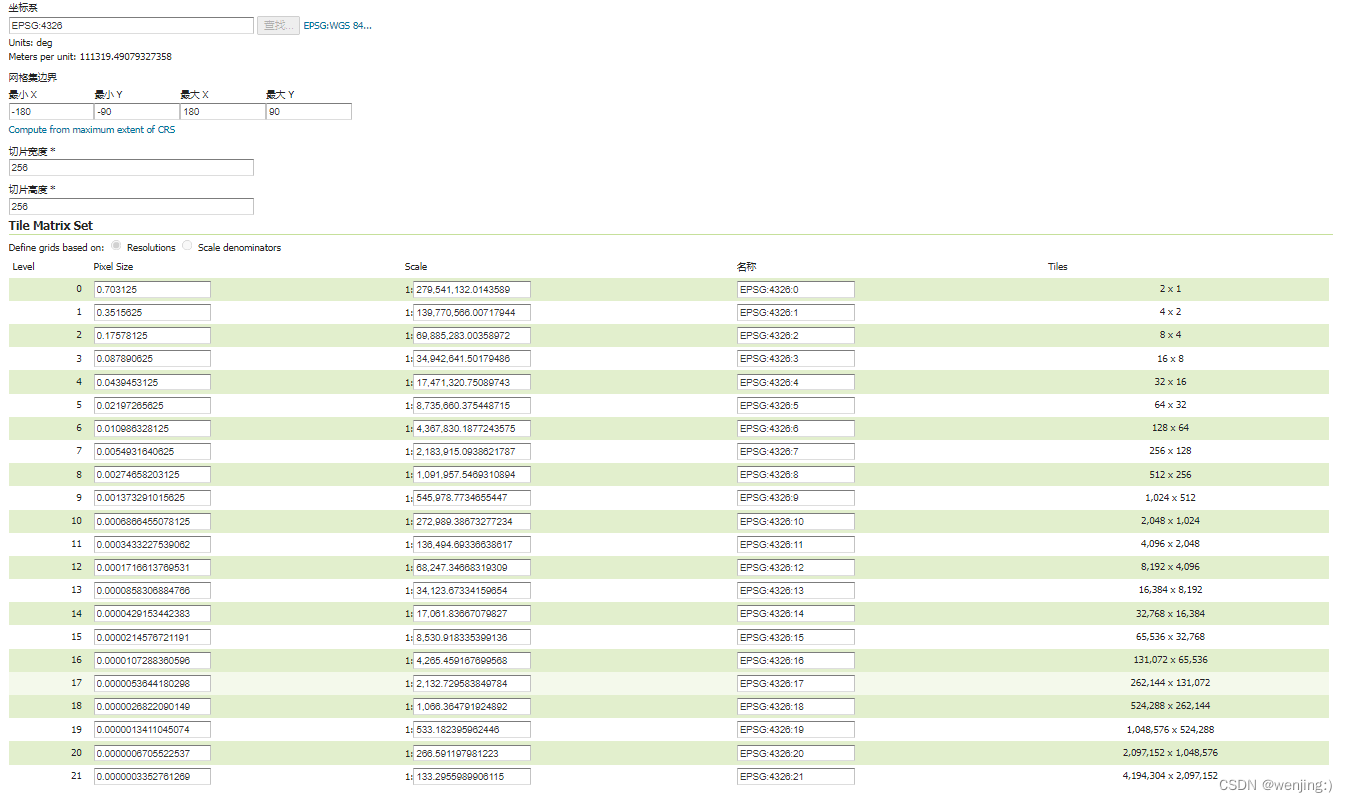Click the 最大 Y field with 90
Screen dimensions: 1347x802
[x=309, y=111]
